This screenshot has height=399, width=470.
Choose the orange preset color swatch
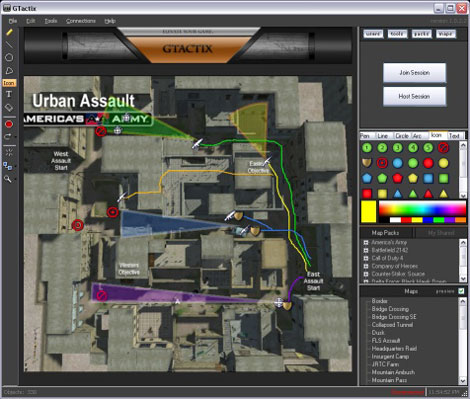point(461,220)
